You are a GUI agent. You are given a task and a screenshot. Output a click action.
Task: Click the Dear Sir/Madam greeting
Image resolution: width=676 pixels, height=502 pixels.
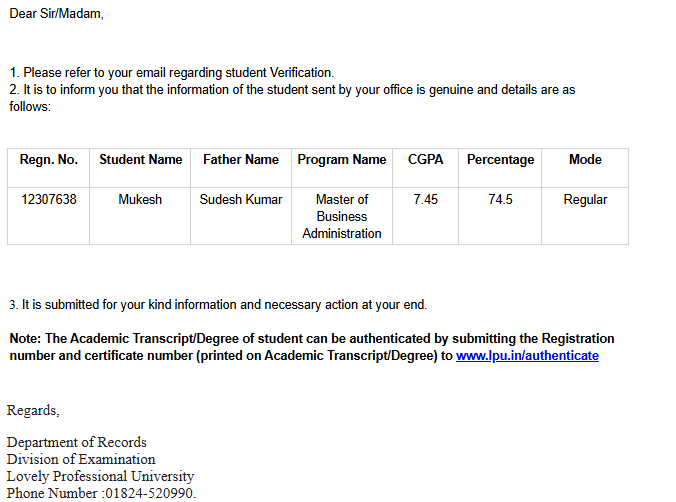pos(56,14)
